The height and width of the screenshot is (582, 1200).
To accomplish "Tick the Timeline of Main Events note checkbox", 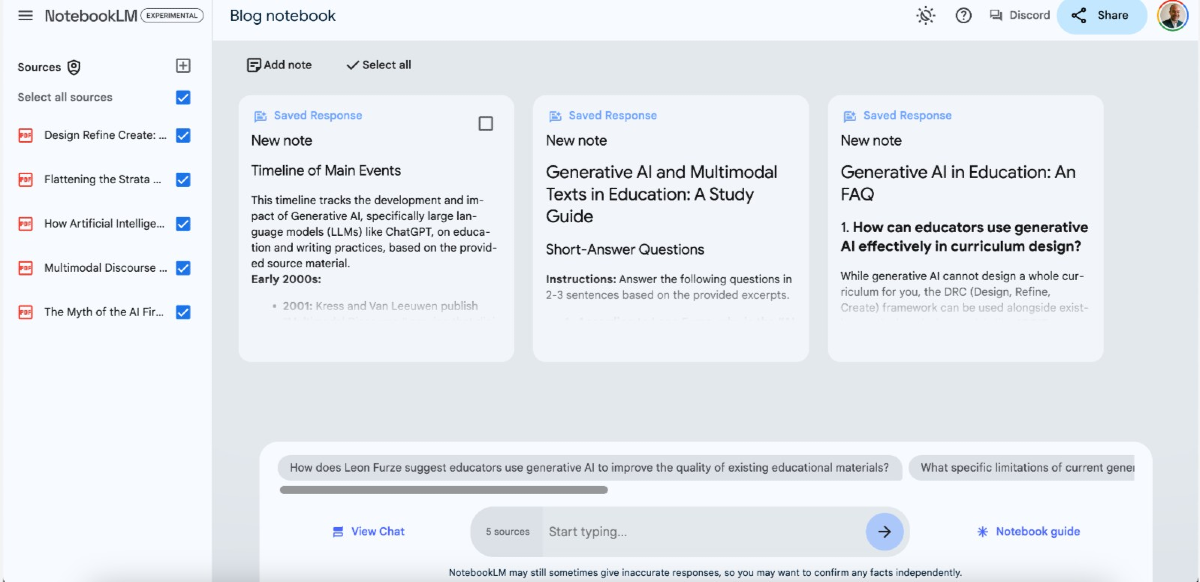I will (485, 124).
